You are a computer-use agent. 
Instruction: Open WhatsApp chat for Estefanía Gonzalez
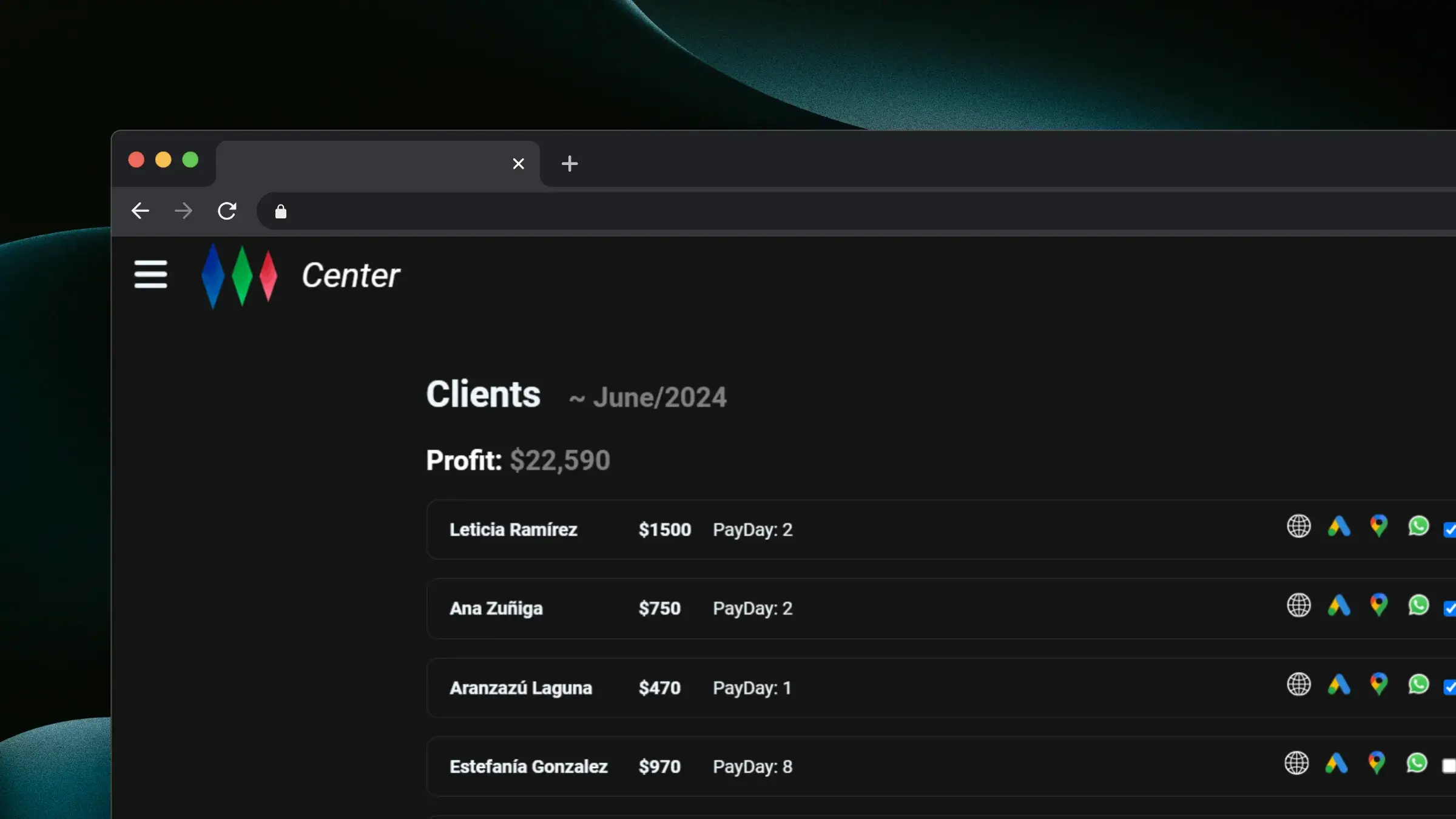point(1417,763)
